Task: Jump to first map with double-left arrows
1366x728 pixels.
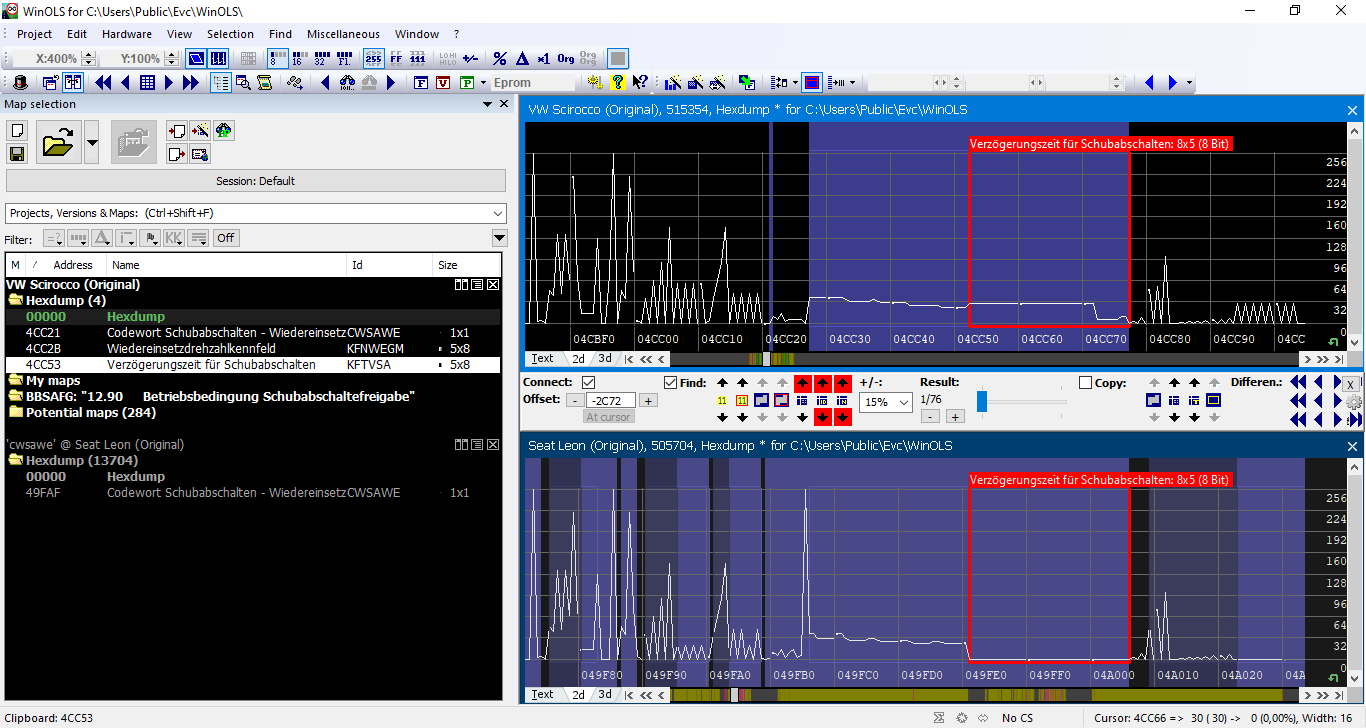Action: click(103, 82)
